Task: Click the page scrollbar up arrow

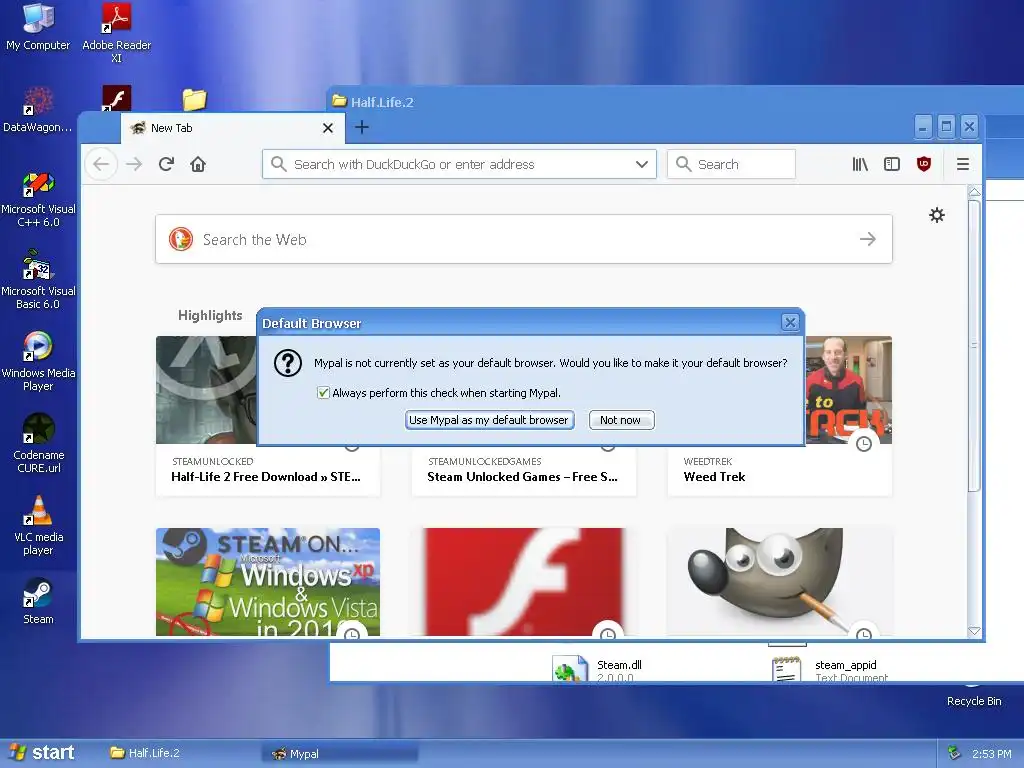Action: tap(974, 192)
